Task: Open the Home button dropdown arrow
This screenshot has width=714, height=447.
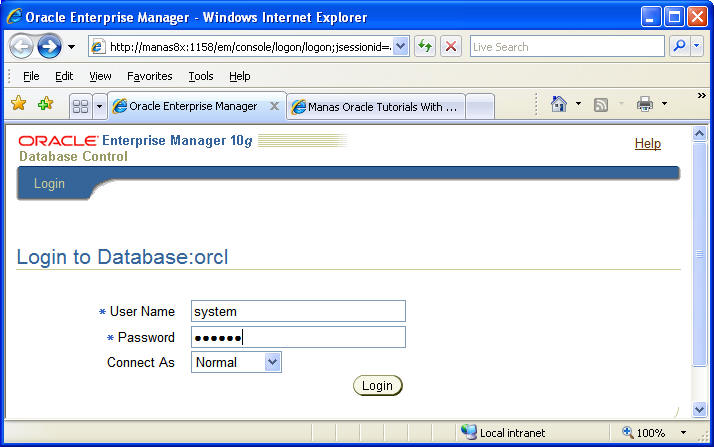Action: (x=578, y=104)
